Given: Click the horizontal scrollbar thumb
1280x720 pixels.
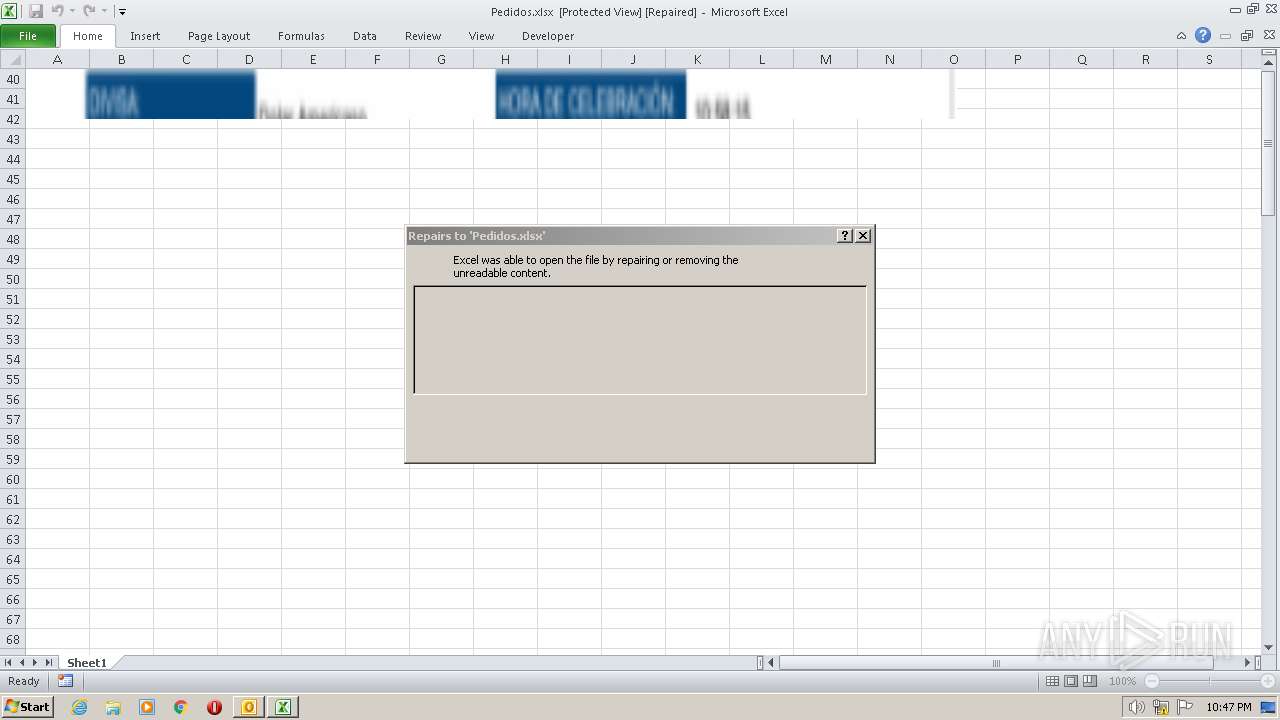Looking at the screenshot, I should (995, 662).
